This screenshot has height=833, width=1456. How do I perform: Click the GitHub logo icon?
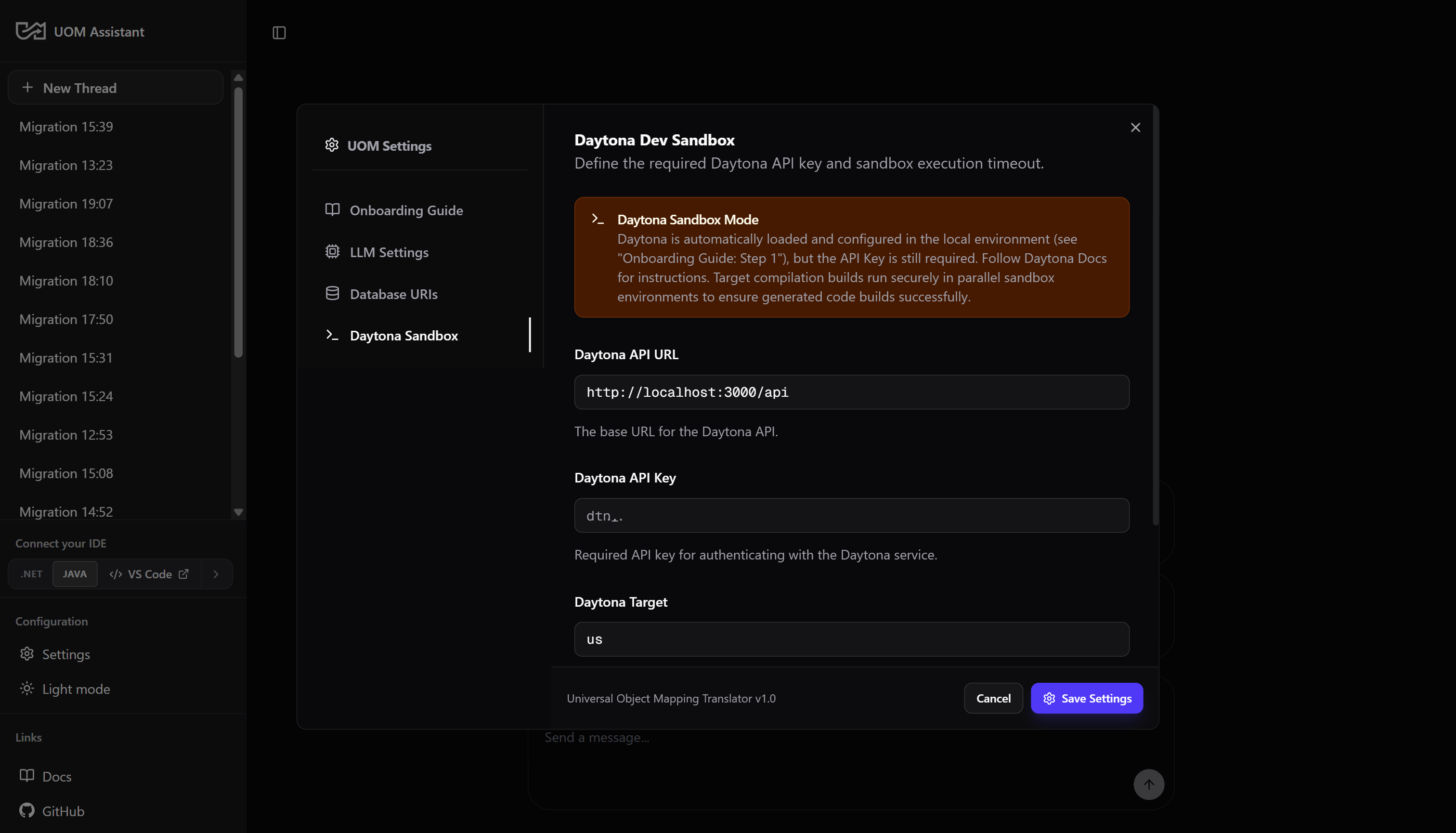[x=27, y=811]
